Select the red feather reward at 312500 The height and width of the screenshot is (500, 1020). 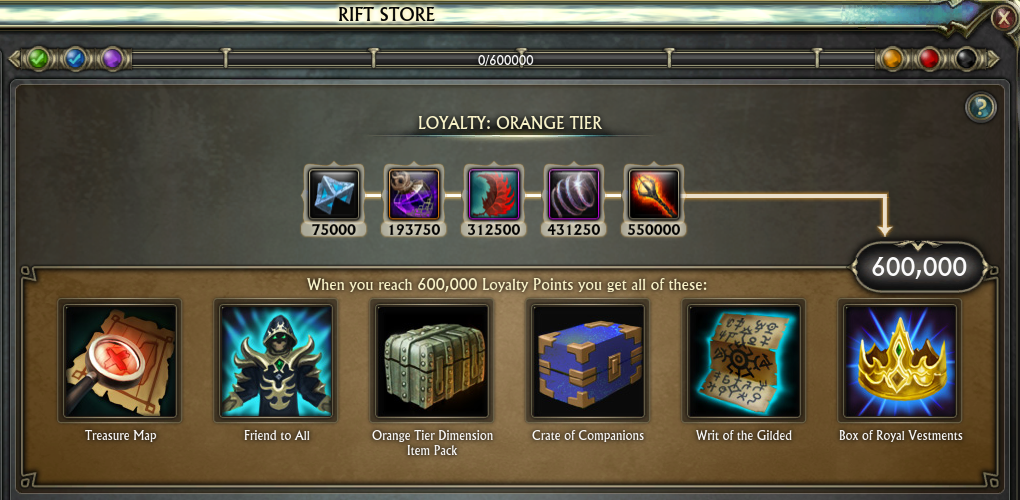(494, 194)
